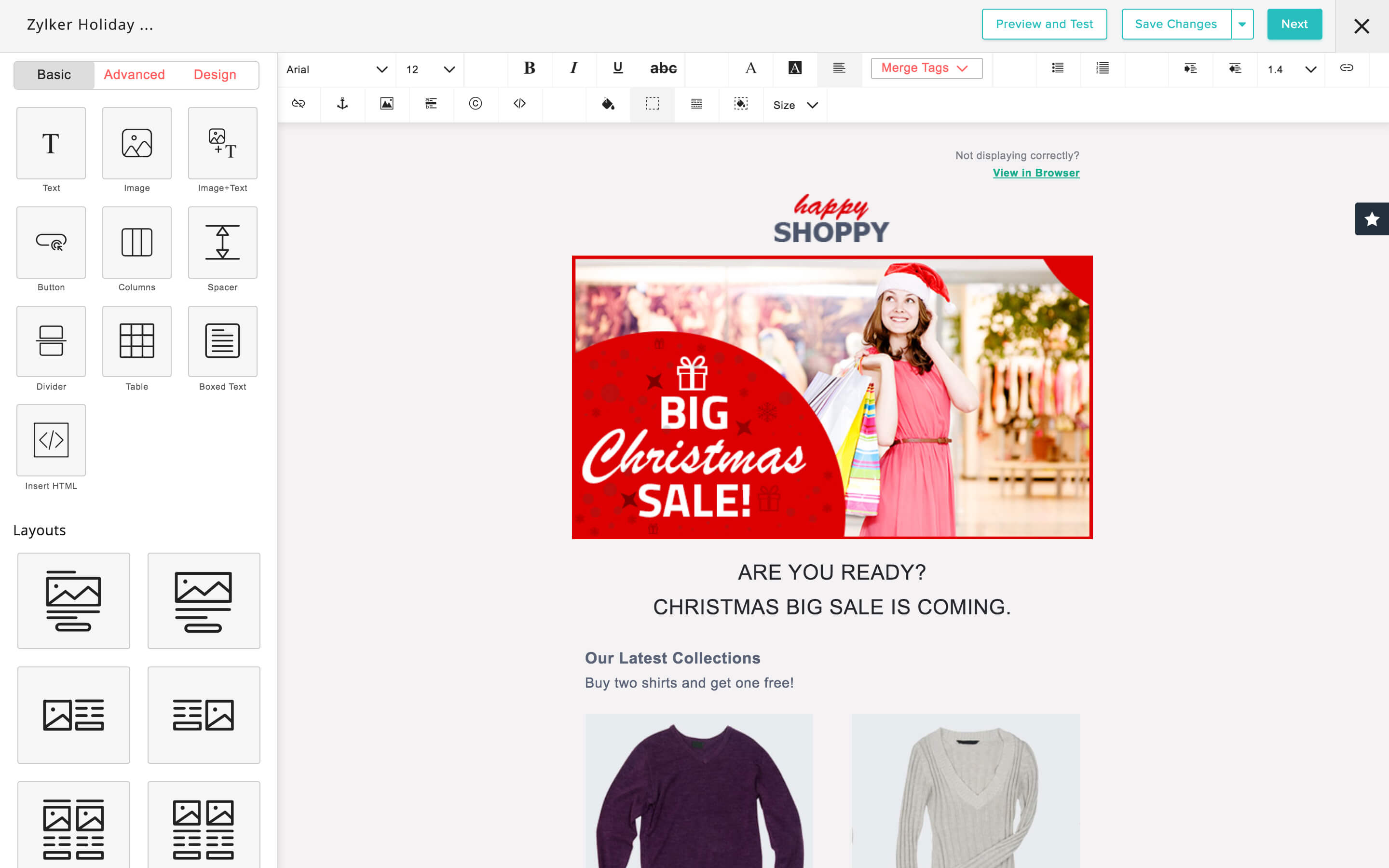
Task: Select the Divider component
Action: click(x=51, y=341)
